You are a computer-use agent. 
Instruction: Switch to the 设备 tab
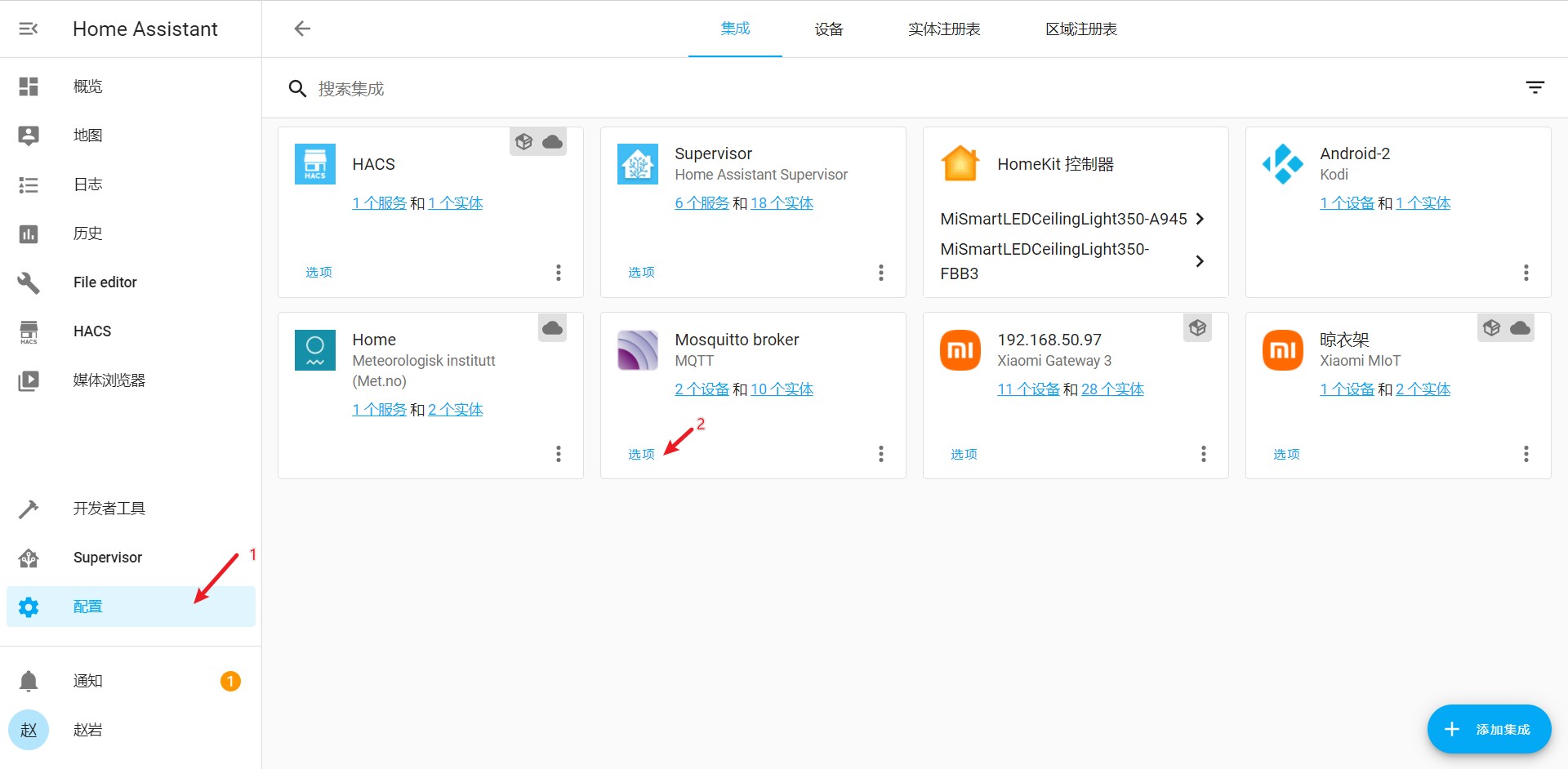click(828, 29)
